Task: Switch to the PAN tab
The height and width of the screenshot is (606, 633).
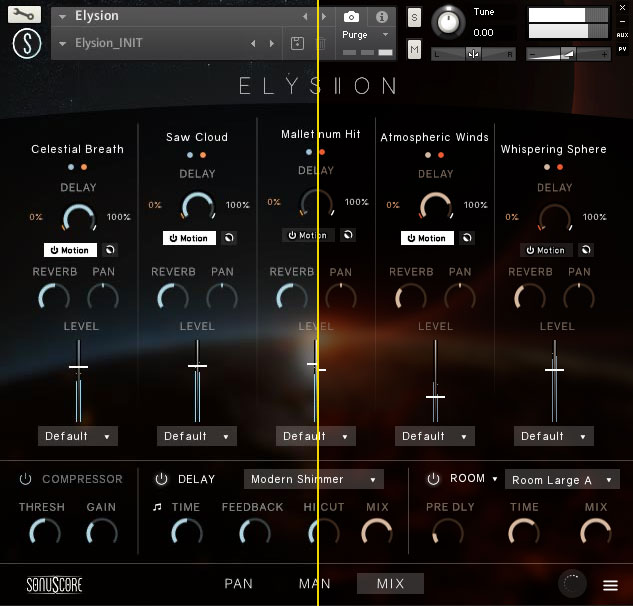Action: 239,583
